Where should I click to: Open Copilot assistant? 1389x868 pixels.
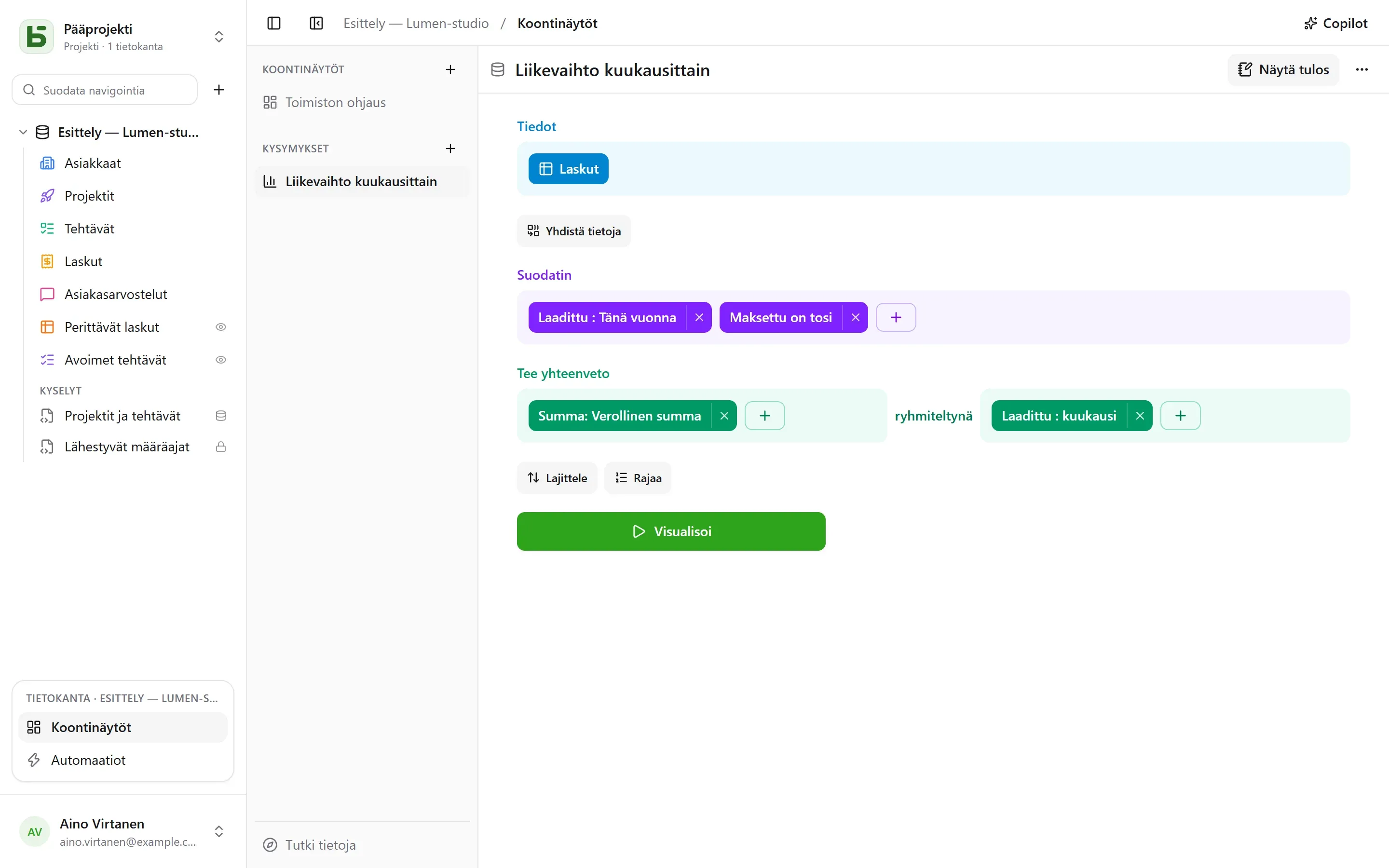1335,24
